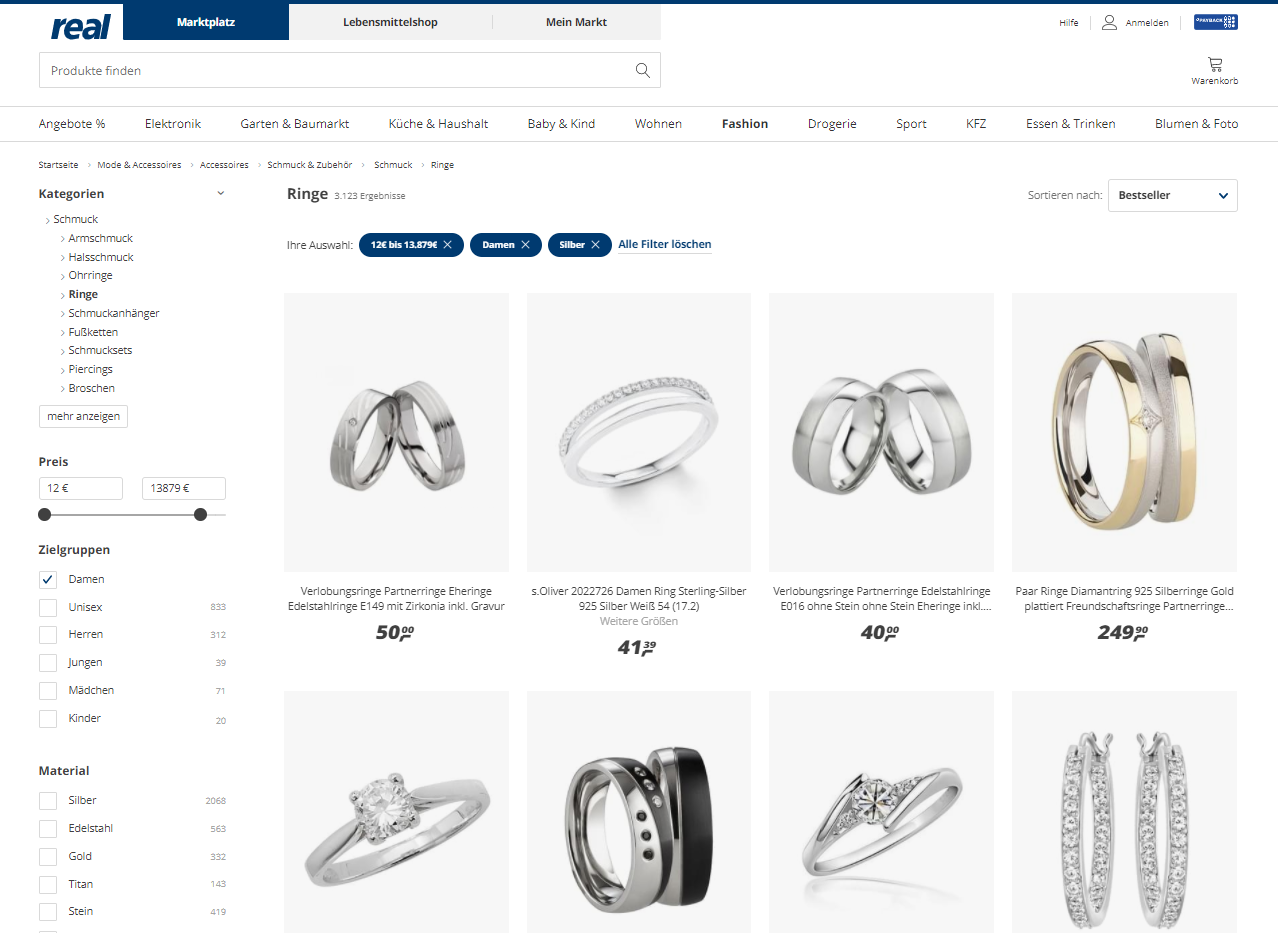
Task: Click the Anmelden user icon
Action: point(1109,22)
